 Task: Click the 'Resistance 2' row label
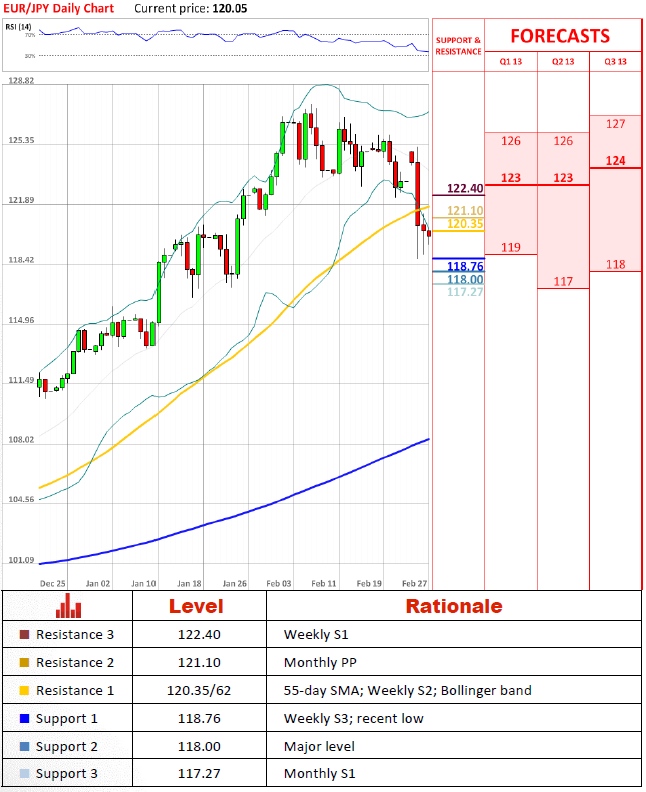coord(75,662)
